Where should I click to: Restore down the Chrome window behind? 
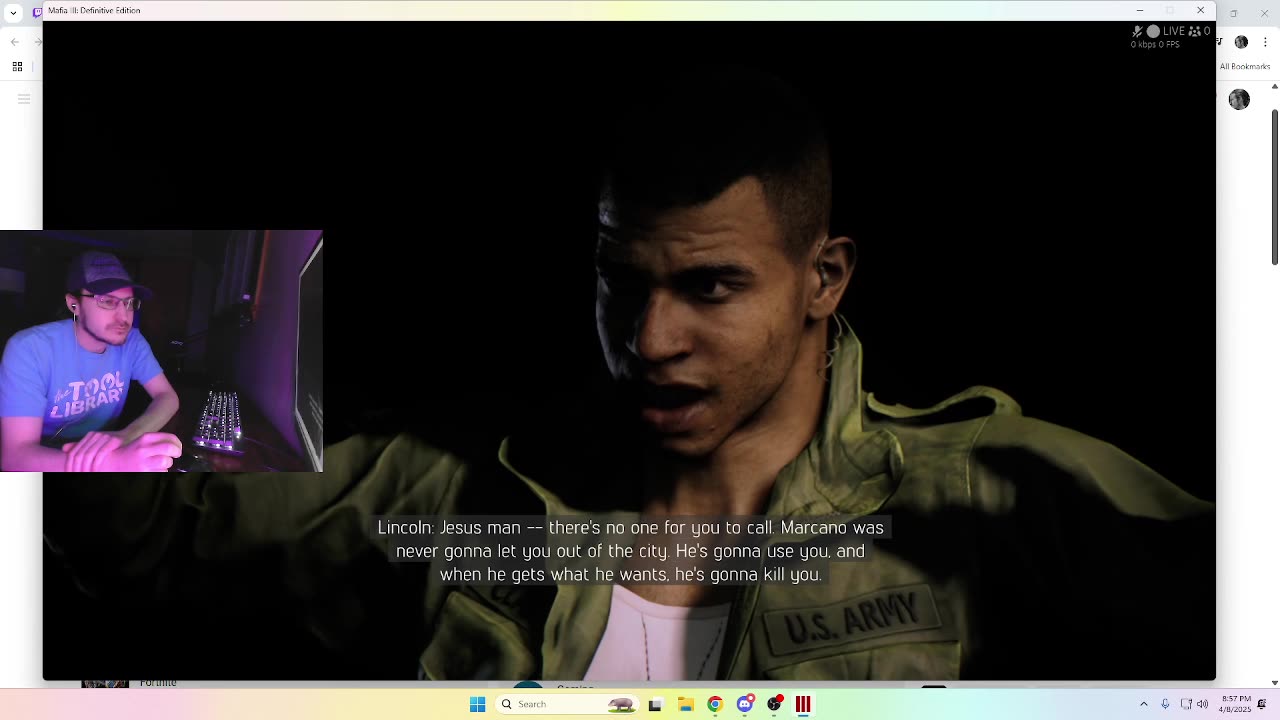pyautogui.click(x=1233, y=12)
